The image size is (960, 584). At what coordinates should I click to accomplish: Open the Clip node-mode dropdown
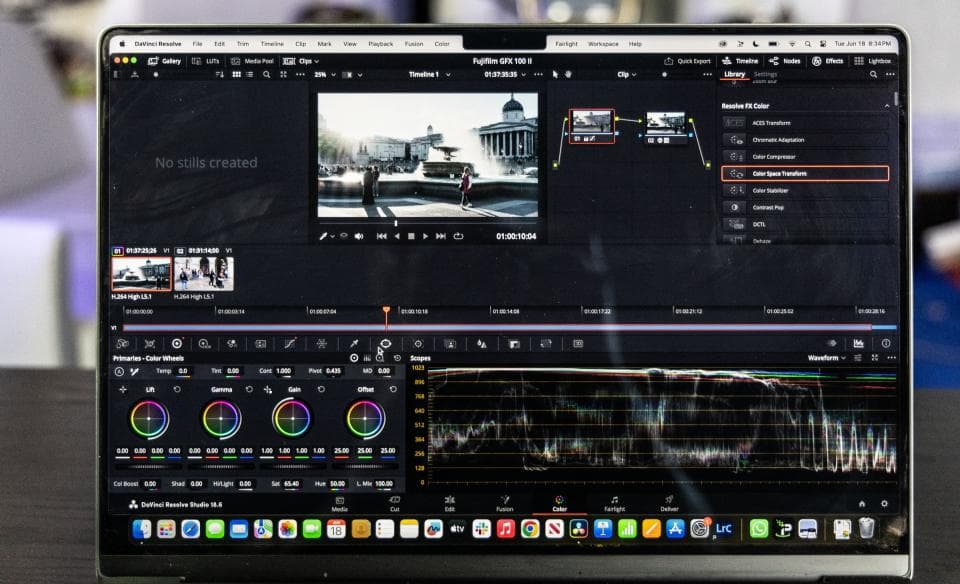(626, 75)
